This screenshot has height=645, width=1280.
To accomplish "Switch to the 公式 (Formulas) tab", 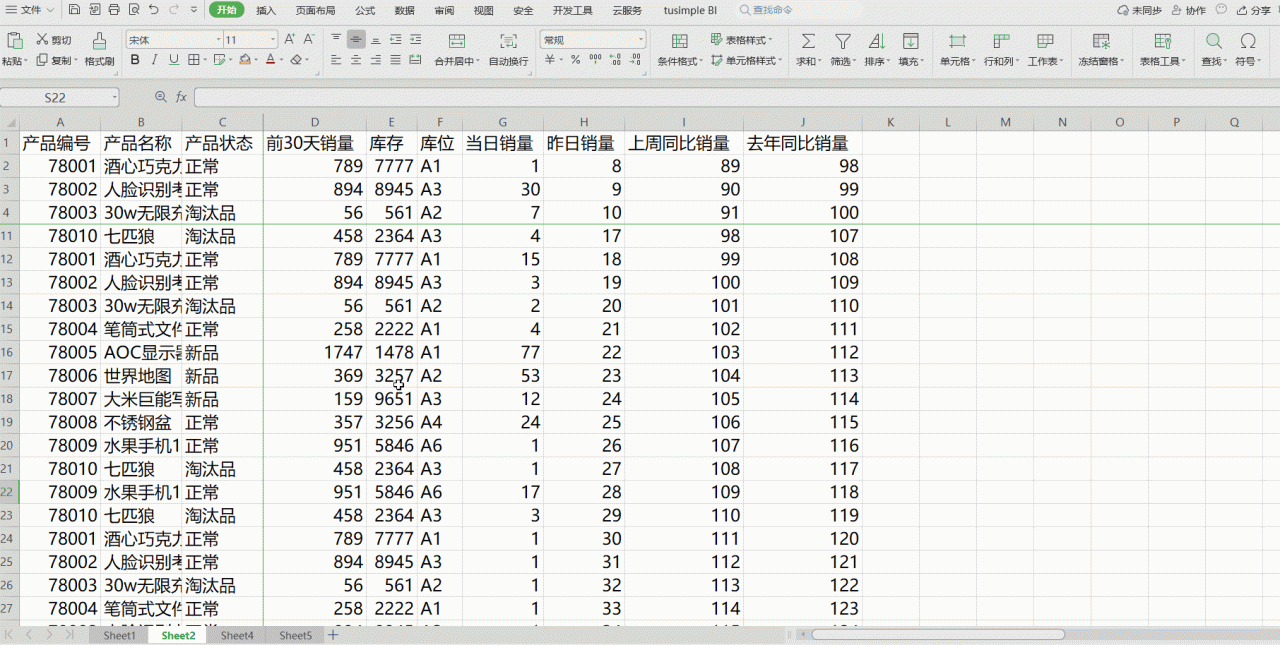I will click(365, 10).
